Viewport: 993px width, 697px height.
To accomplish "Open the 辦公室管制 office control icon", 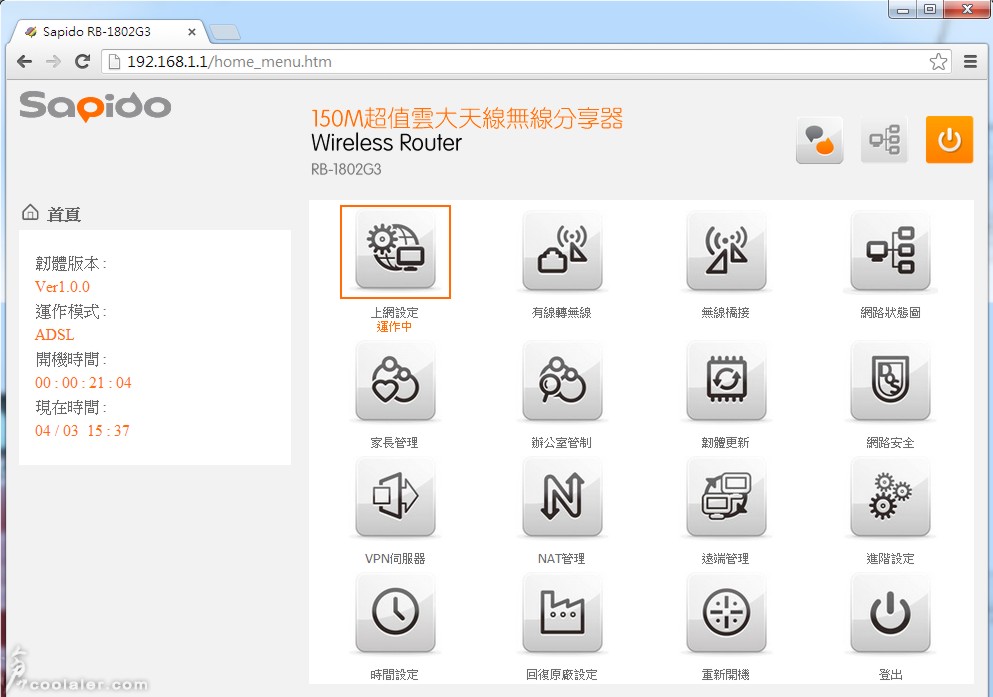I will point(562,381).
